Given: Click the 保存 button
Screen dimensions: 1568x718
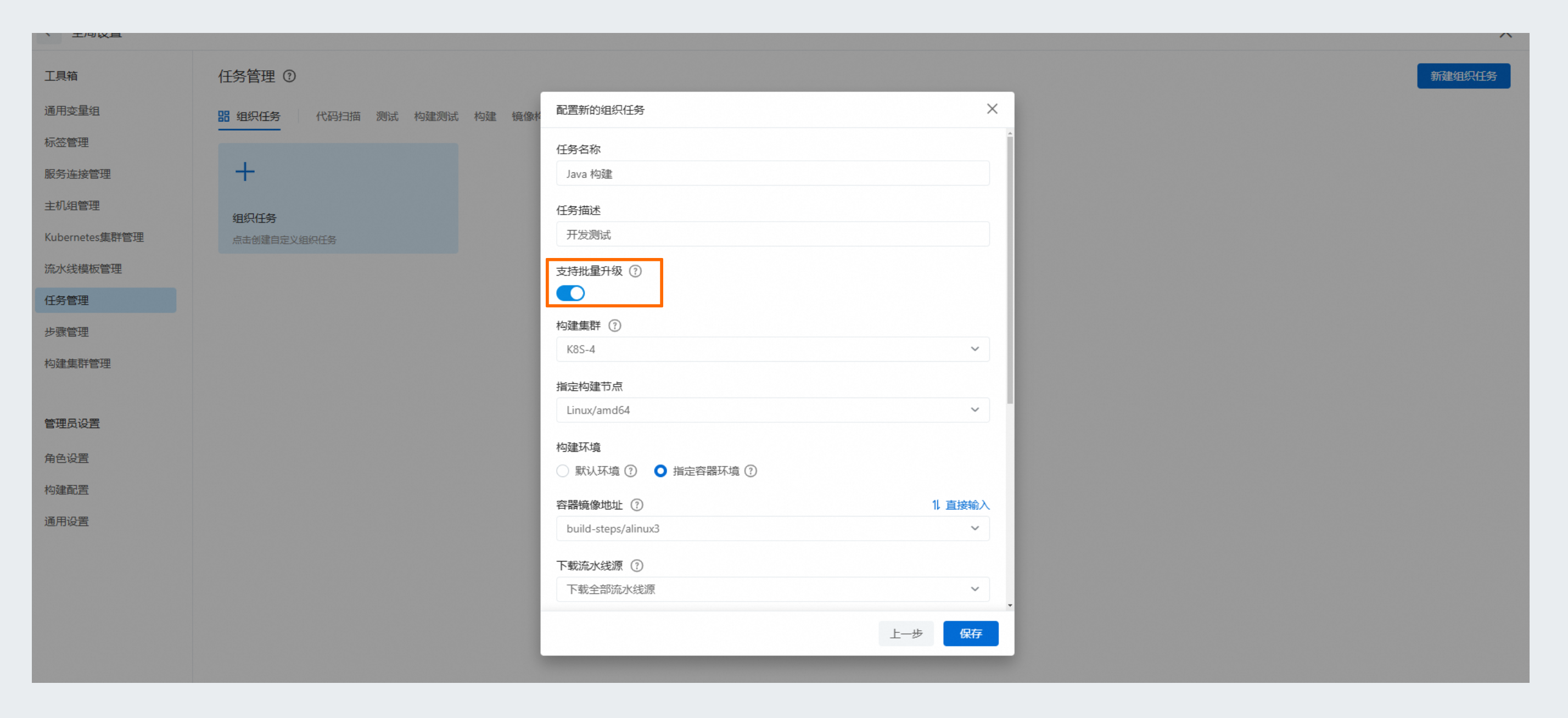Looking at the screenshot, I should [x=970, y=633].
